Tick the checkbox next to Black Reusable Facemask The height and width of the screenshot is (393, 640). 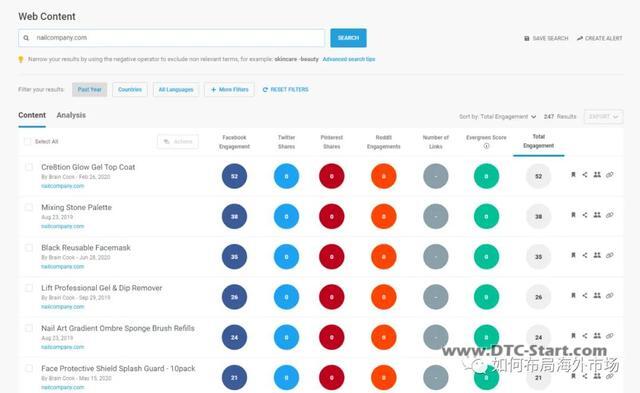(29, 248)
